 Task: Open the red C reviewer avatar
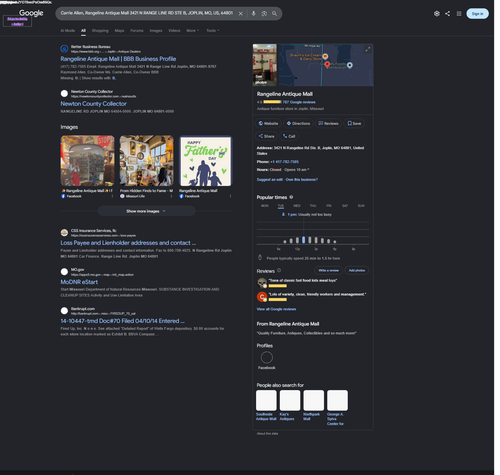click(262, 297)
